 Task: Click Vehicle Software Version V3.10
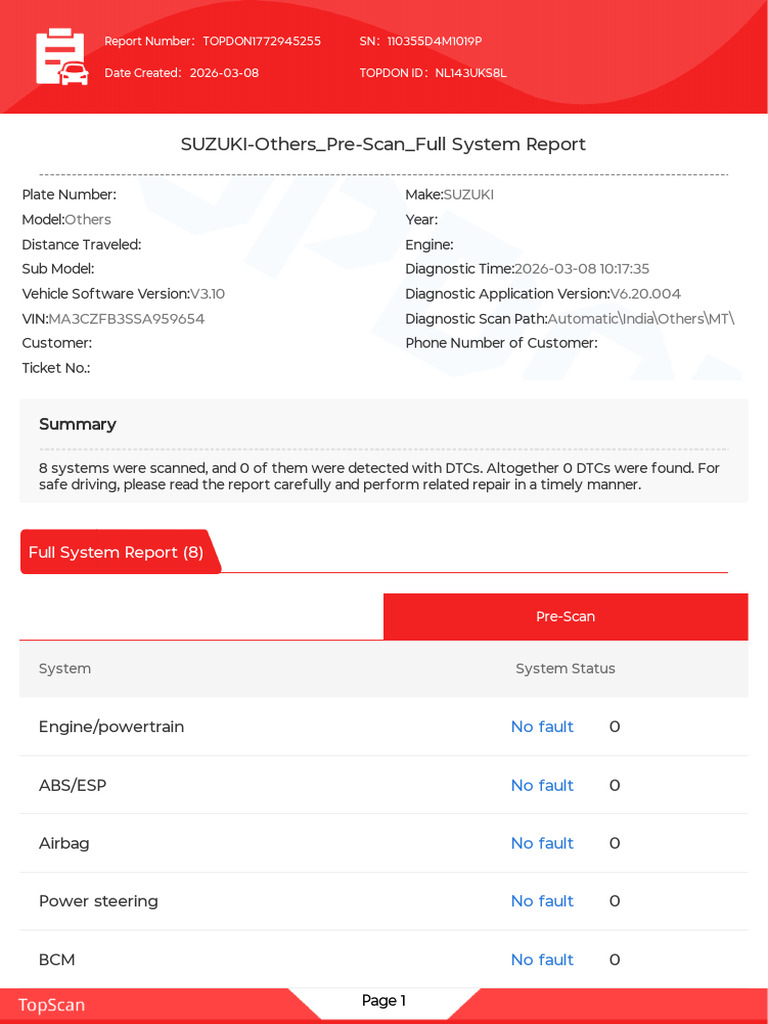(x=208, y=294)
